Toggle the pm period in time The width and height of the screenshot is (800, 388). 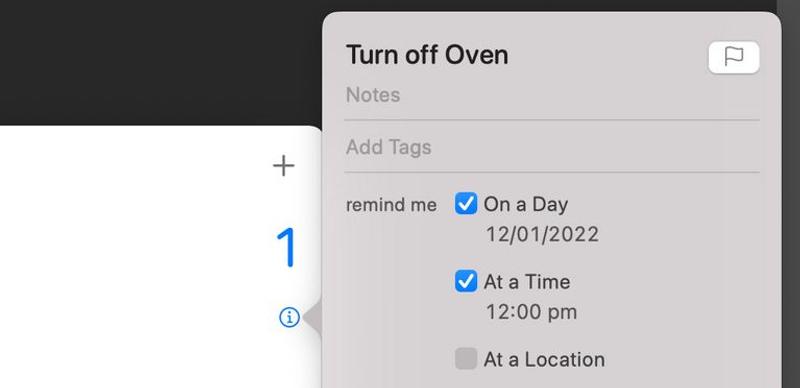pyautogui.click(x=560, y=313)
